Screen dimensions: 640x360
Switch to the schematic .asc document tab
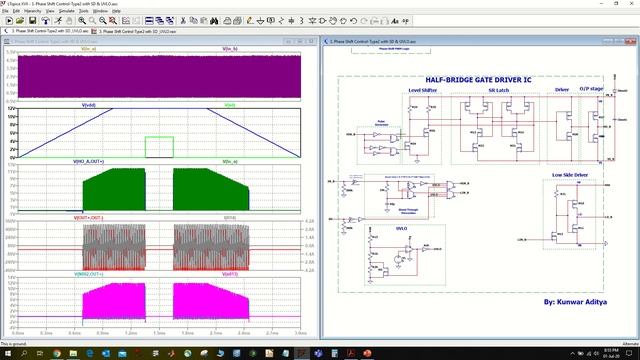[46, 31]
